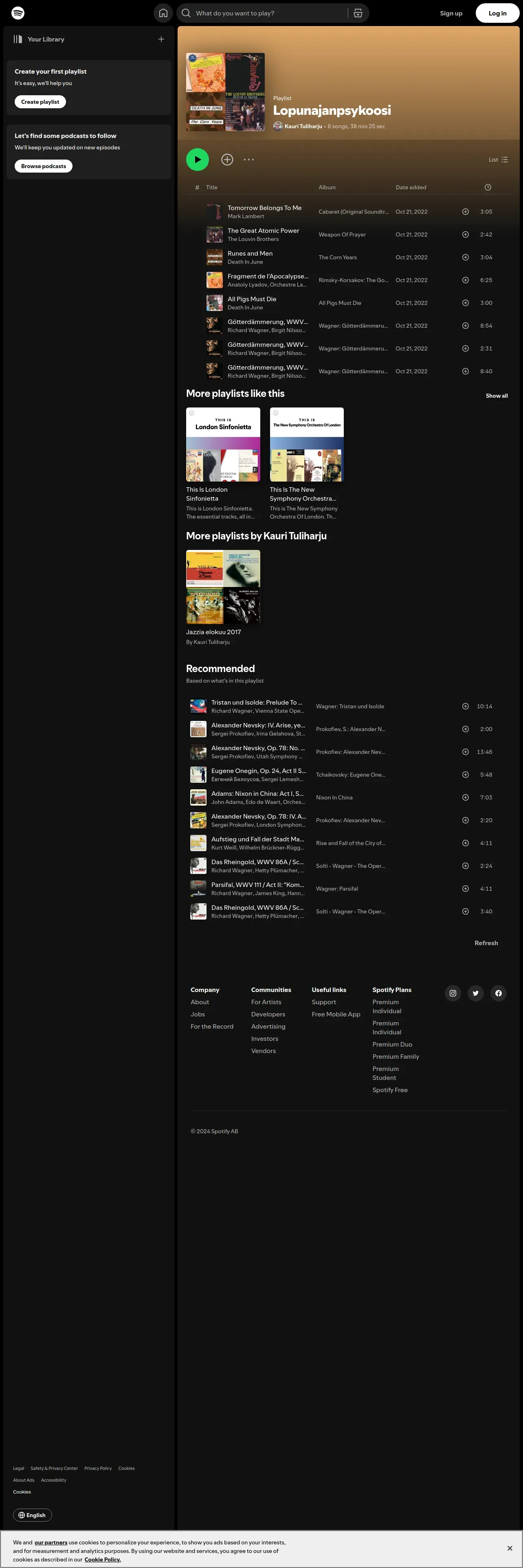Click Log in button
The image size is (523, 1568).
(x=497, y=13)
